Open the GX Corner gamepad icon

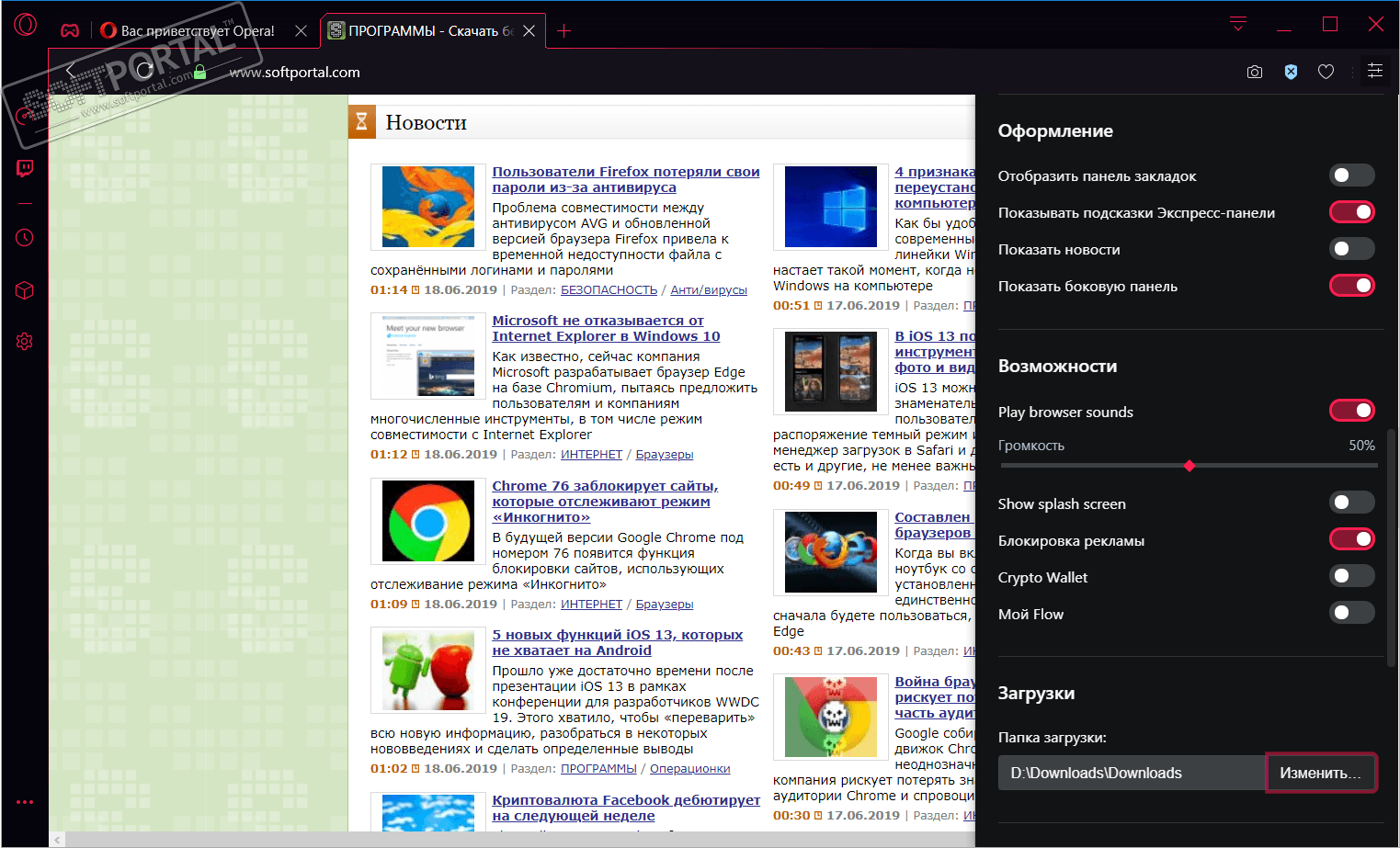click(x=70, y=30)
